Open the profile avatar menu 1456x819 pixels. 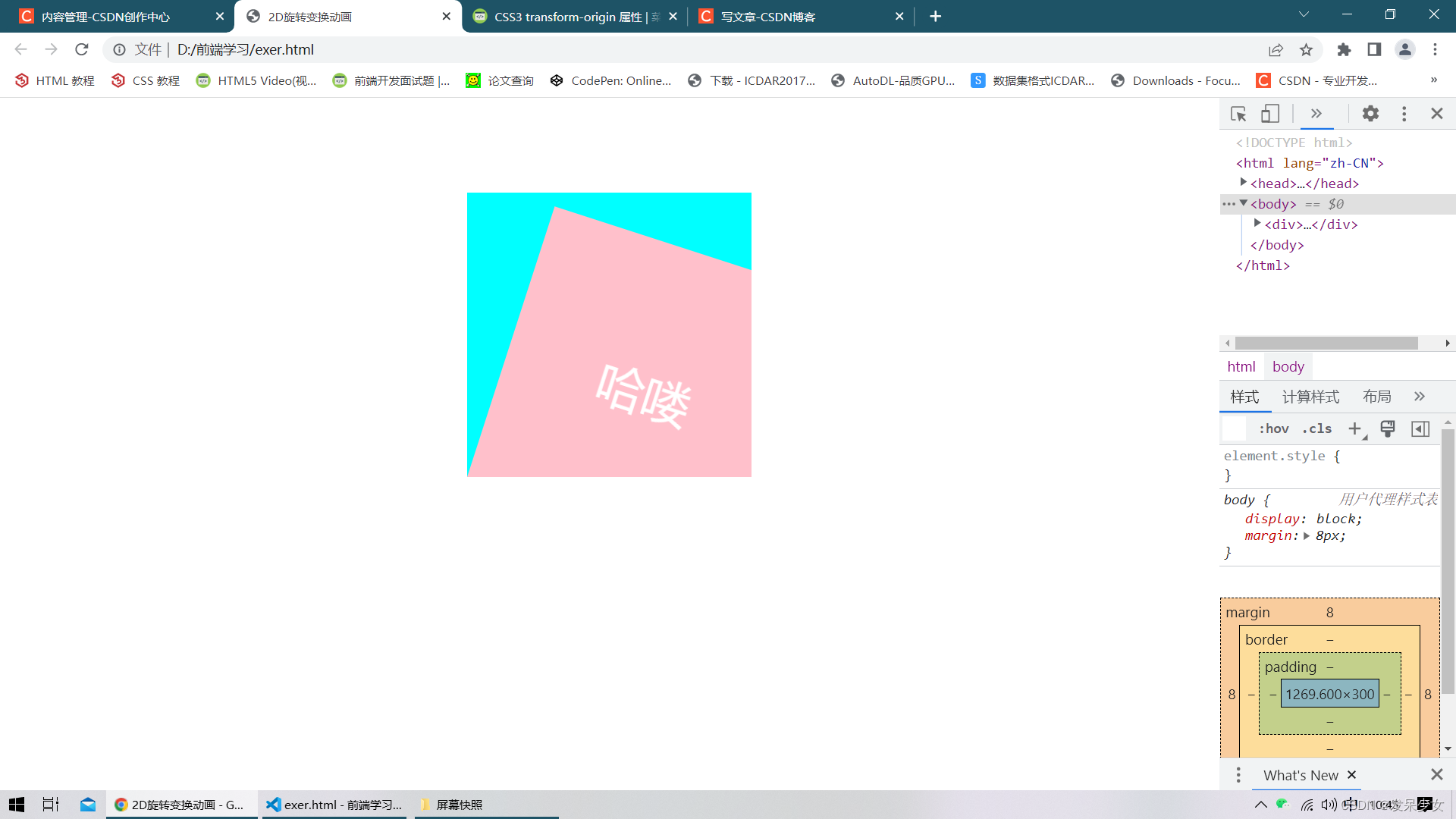[x=1405, y=49]
